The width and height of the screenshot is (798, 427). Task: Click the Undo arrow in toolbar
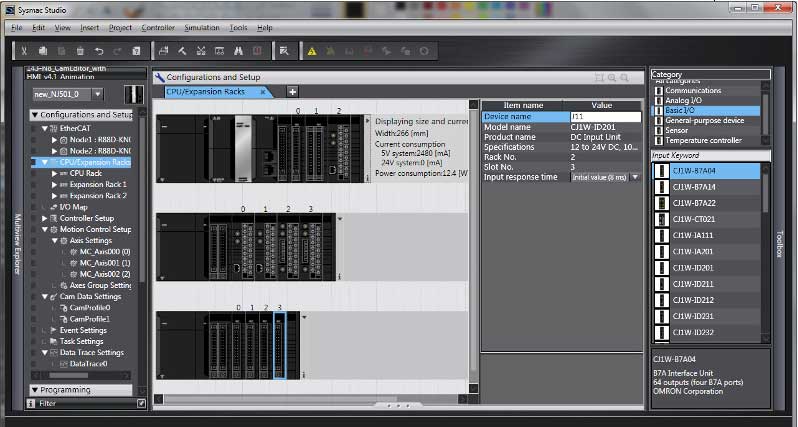tap(99, 50)
